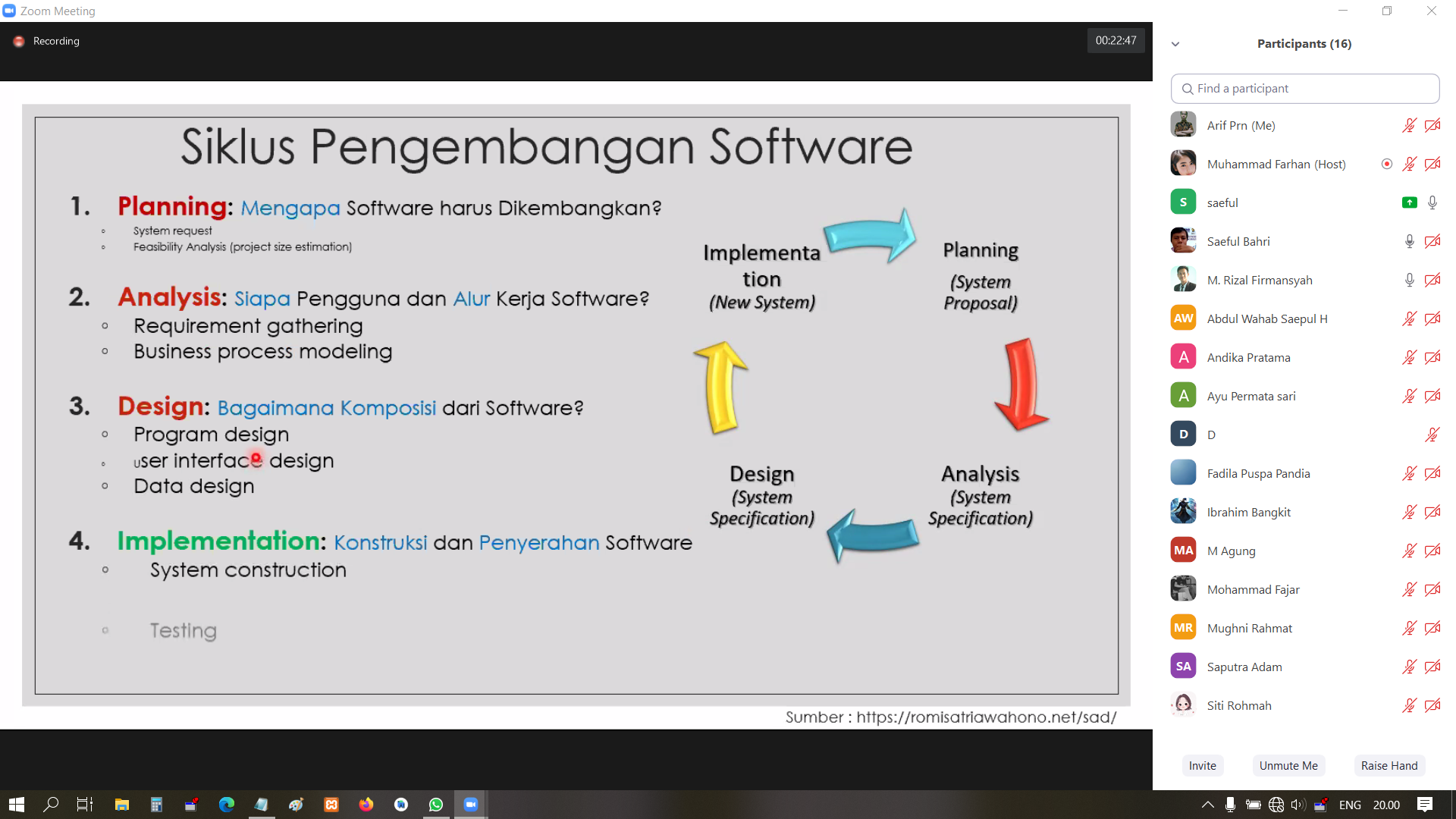Click Mughni Rahmat video-off camera icon
This screenshot has height=819, width=1456.
(1432, 628)
